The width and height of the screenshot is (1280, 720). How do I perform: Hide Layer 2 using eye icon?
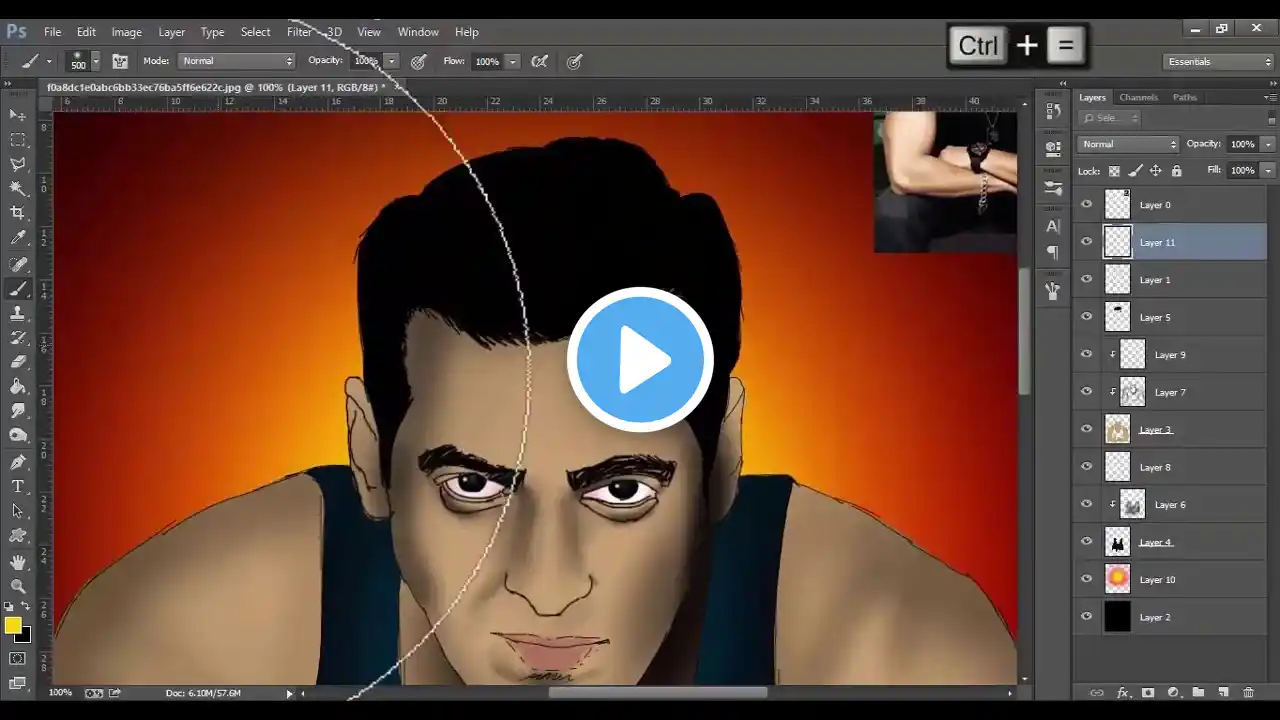[1087, 617]
